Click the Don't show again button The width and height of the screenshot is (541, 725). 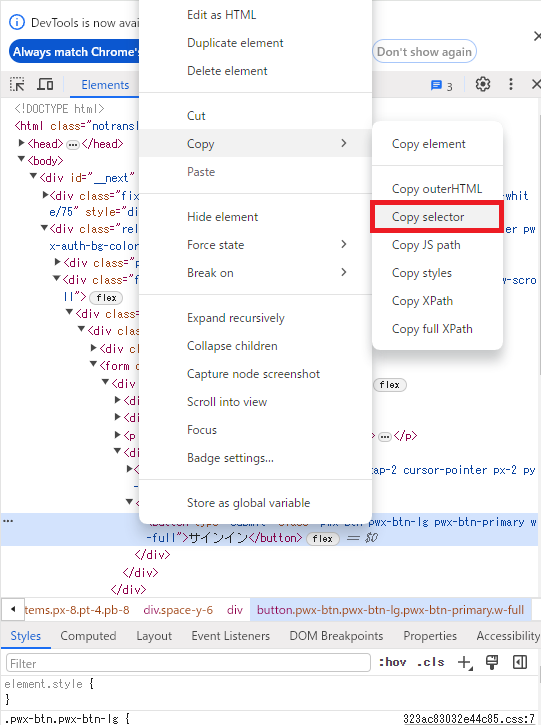tap(424, 52)
